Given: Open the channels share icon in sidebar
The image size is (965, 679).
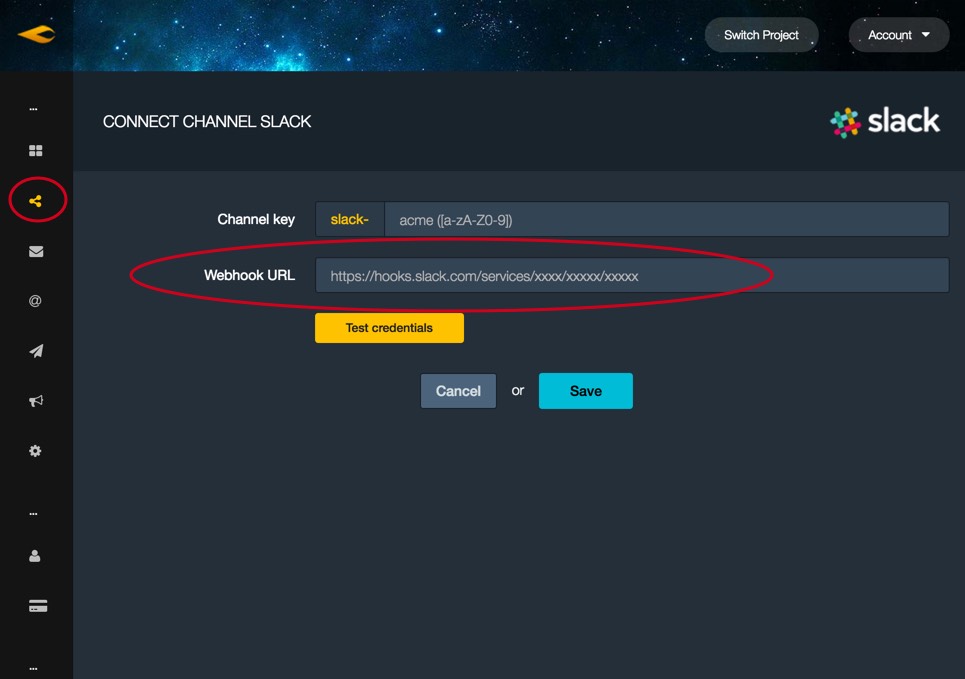Looking at the screenshot, I should pyautogui.click(x=36, y=201).
